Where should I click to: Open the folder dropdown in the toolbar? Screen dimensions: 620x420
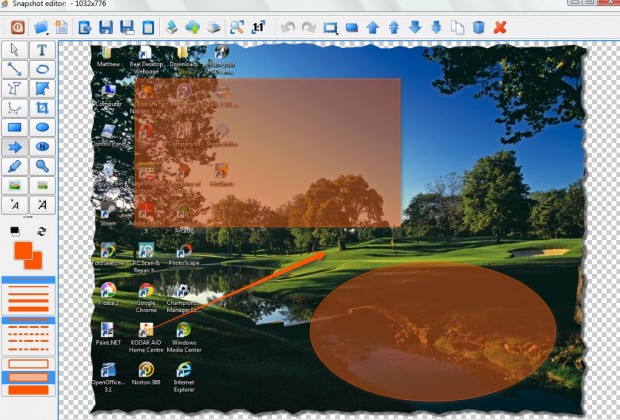coord(41,28)
